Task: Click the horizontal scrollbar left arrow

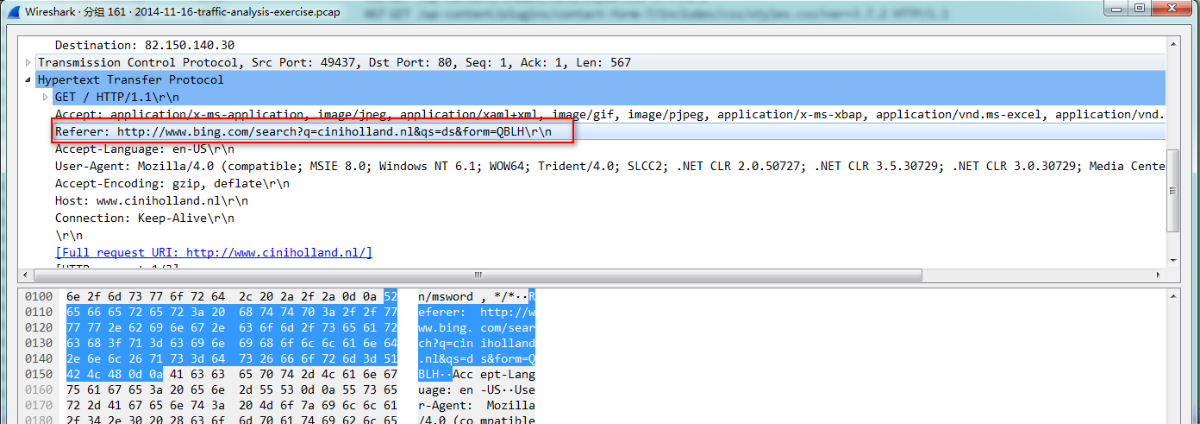Action: point(26,276)
